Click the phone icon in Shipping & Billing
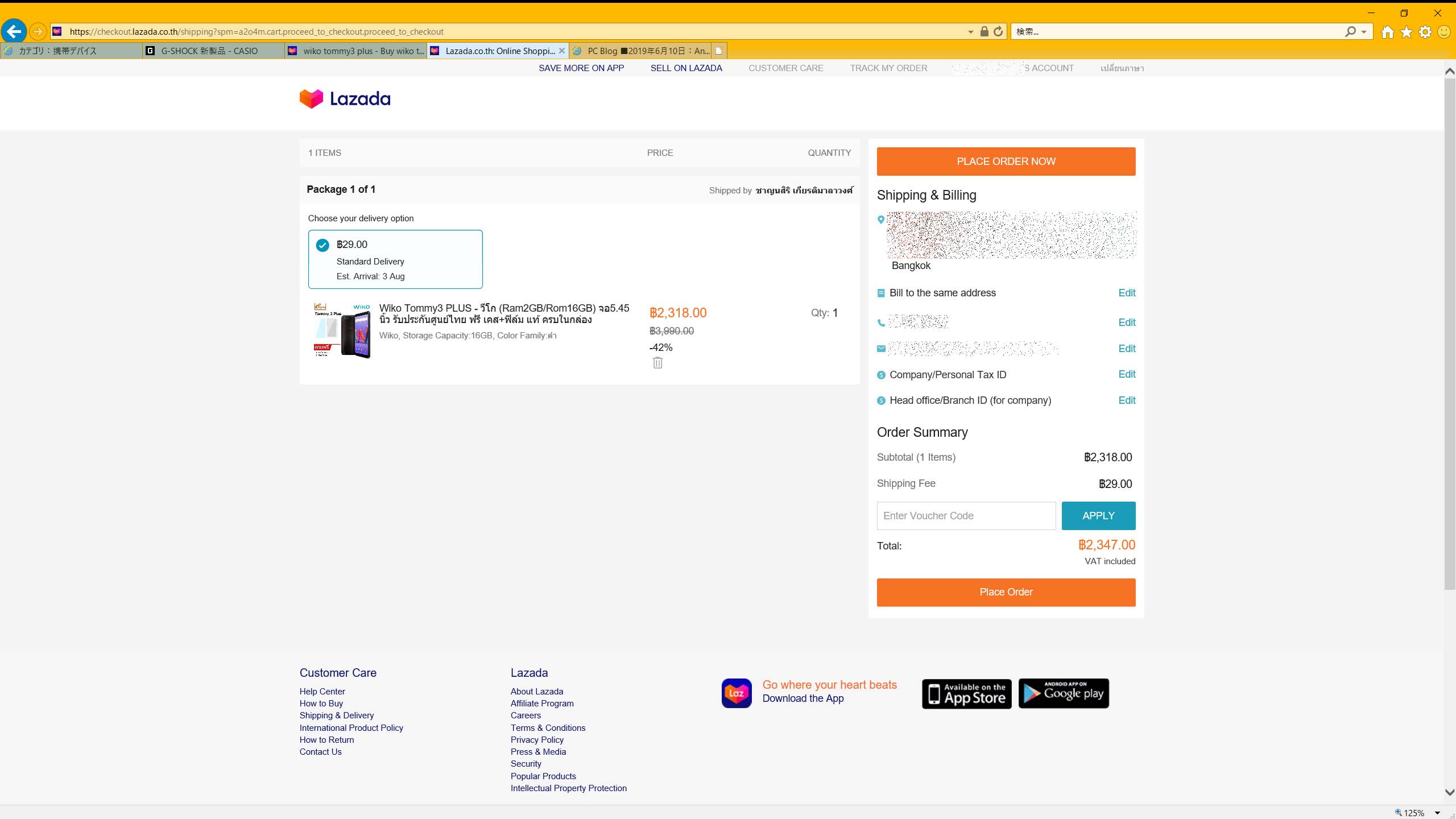 tap(881, 322)
